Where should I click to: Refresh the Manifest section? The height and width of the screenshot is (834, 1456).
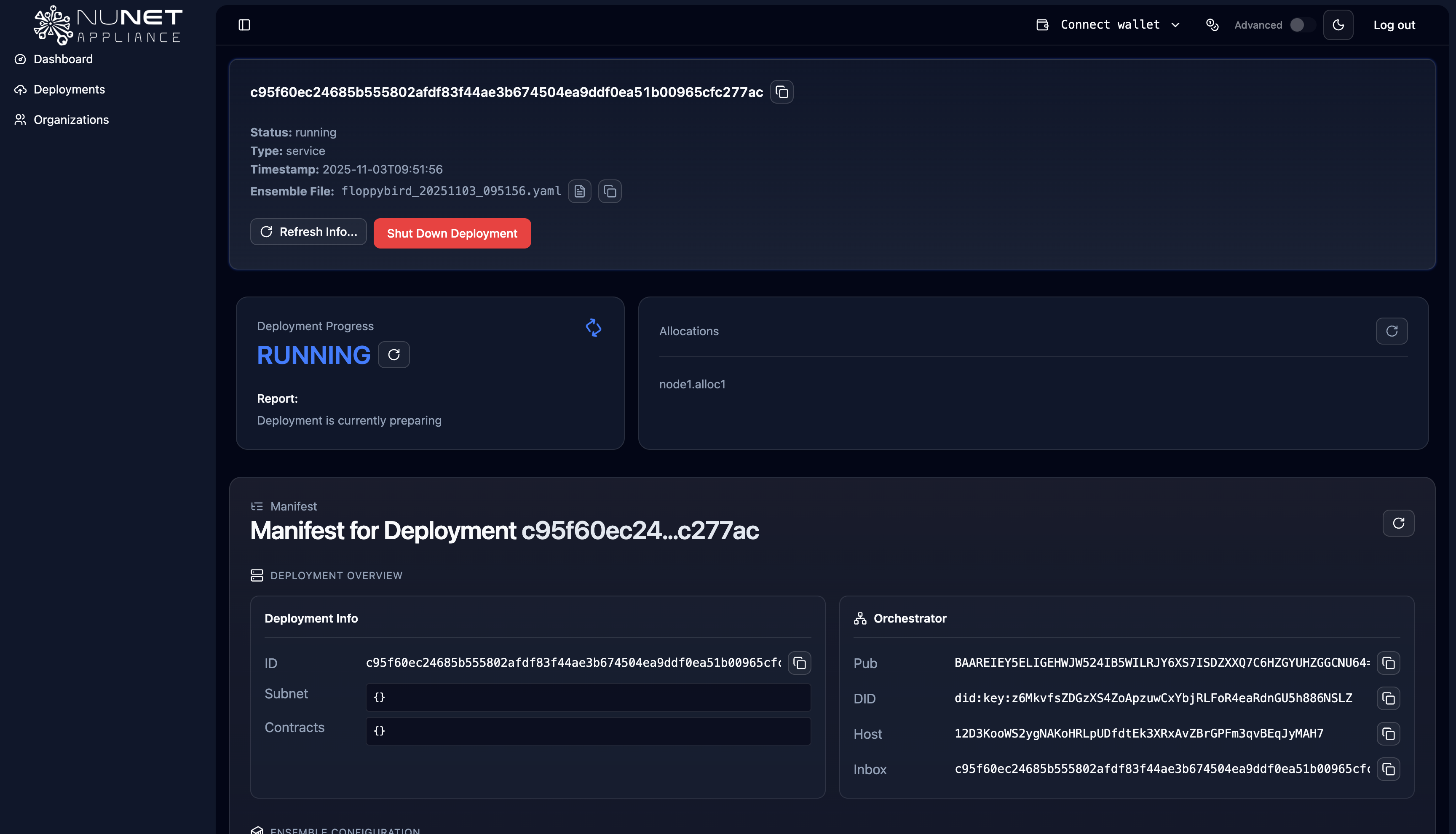pos(1398,523)
